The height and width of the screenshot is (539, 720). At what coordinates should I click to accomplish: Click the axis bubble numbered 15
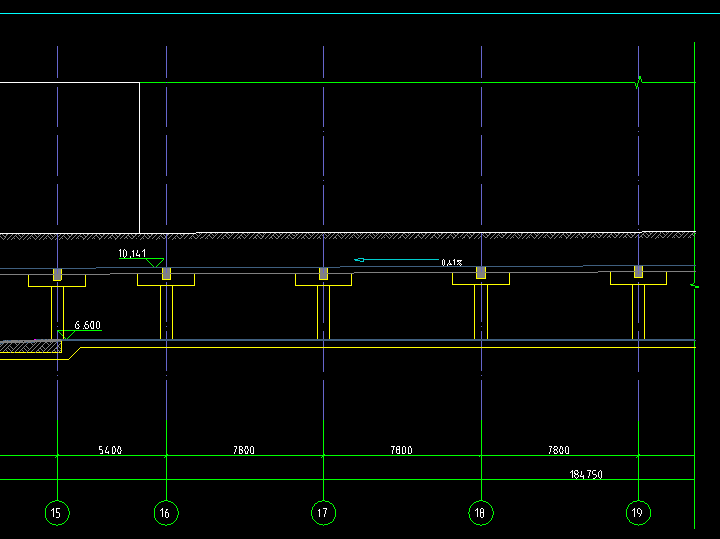pyautogui.click(x=57, y=512)
